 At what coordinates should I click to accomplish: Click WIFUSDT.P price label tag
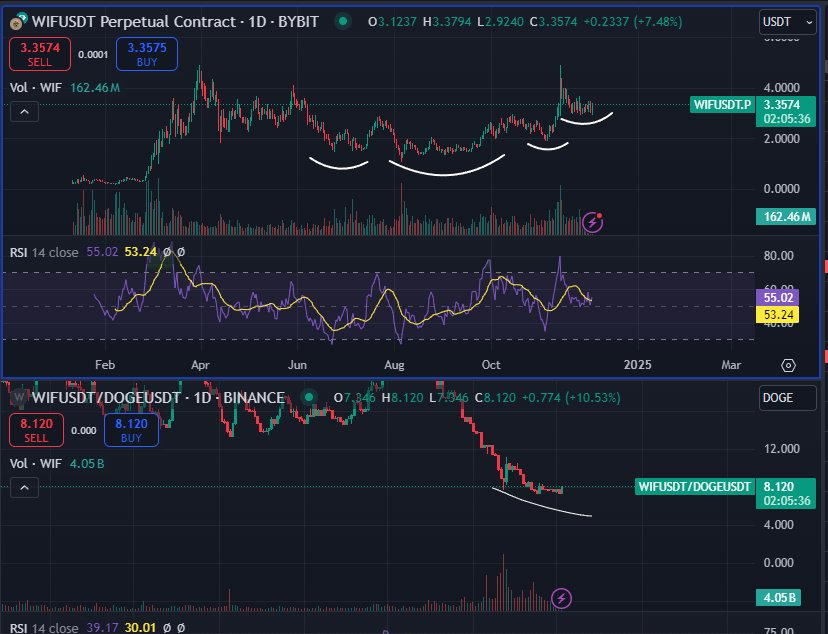point(721,104)
